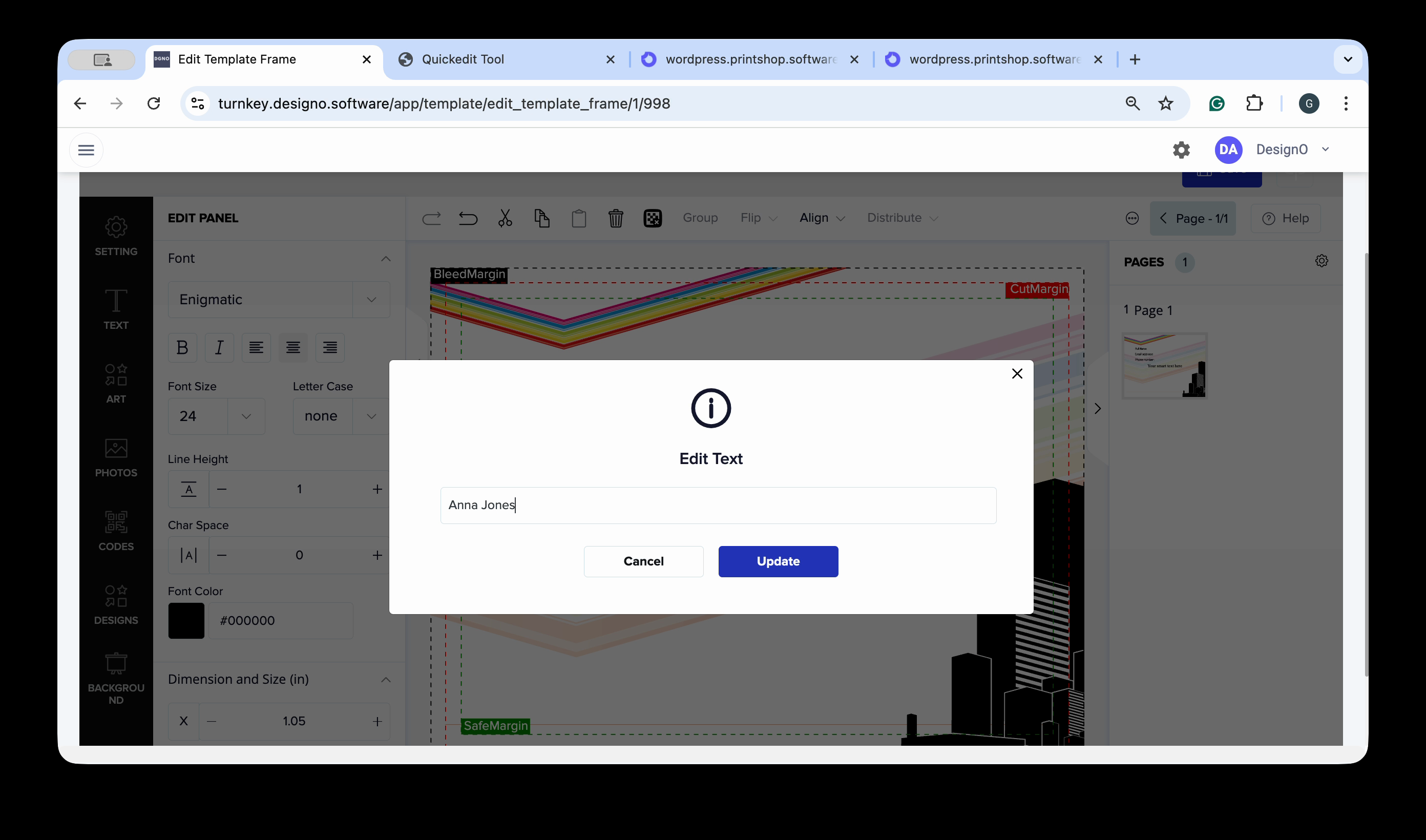Open the CODES panel in sidebar
This screenshot has width=1426, height=840.
[x=116, y=531]
